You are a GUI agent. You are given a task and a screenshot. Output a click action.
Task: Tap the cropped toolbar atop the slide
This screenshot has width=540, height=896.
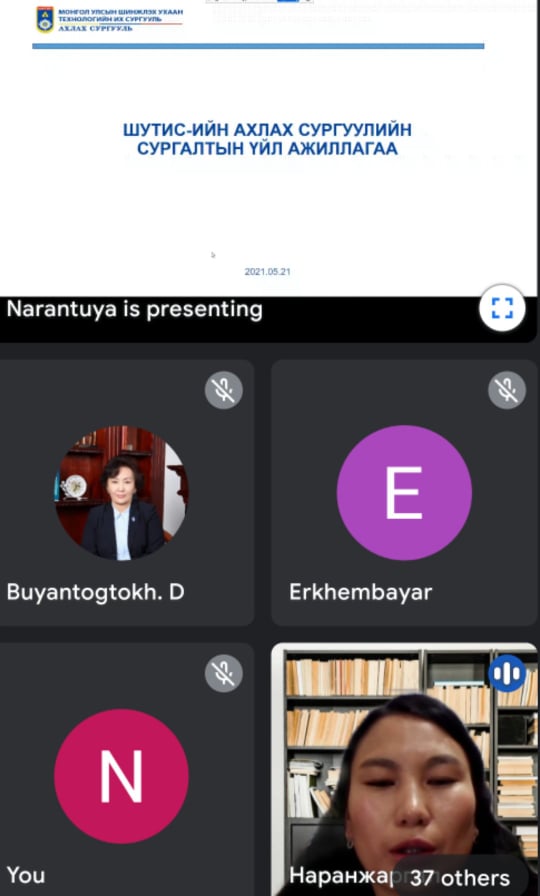[260, 2]
